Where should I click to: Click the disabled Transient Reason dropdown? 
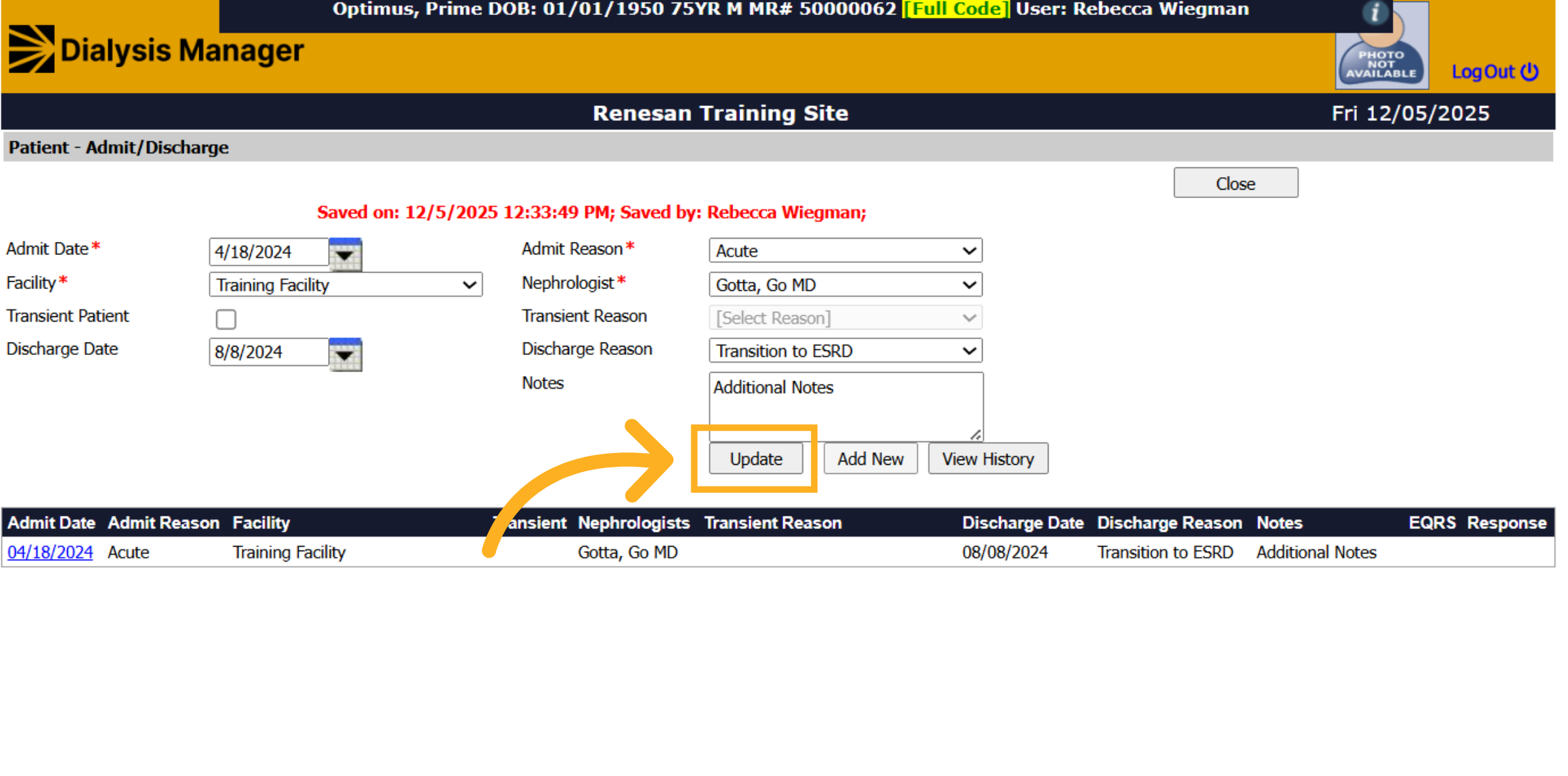[x=845, y=318]
